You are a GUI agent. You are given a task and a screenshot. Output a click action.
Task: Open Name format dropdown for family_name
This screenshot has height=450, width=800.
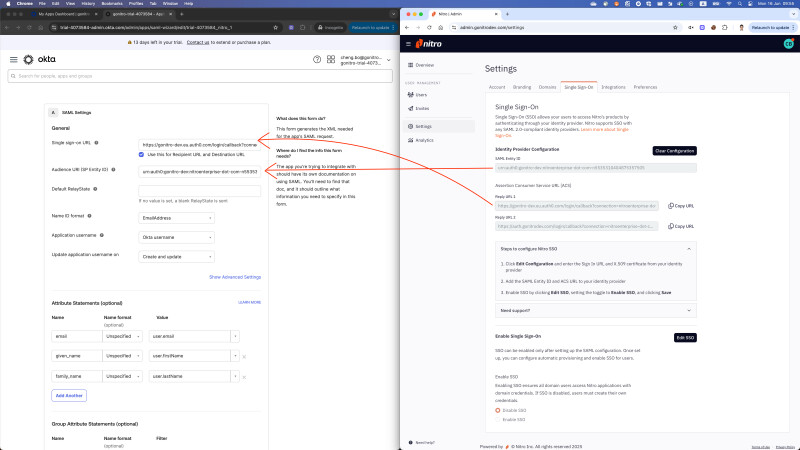point(122,377)
